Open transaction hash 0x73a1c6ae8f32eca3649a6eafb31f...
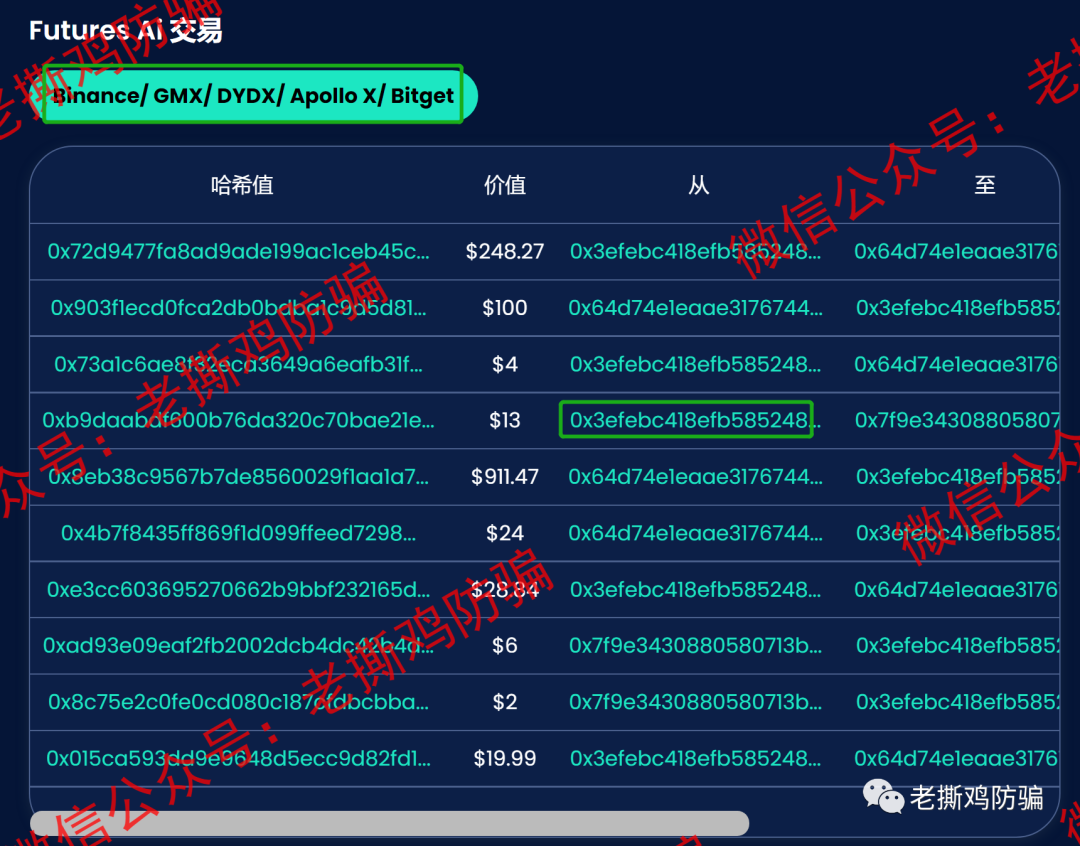Image resolution: width=1080 pixels, height=846 pixels. click(238, 364)
